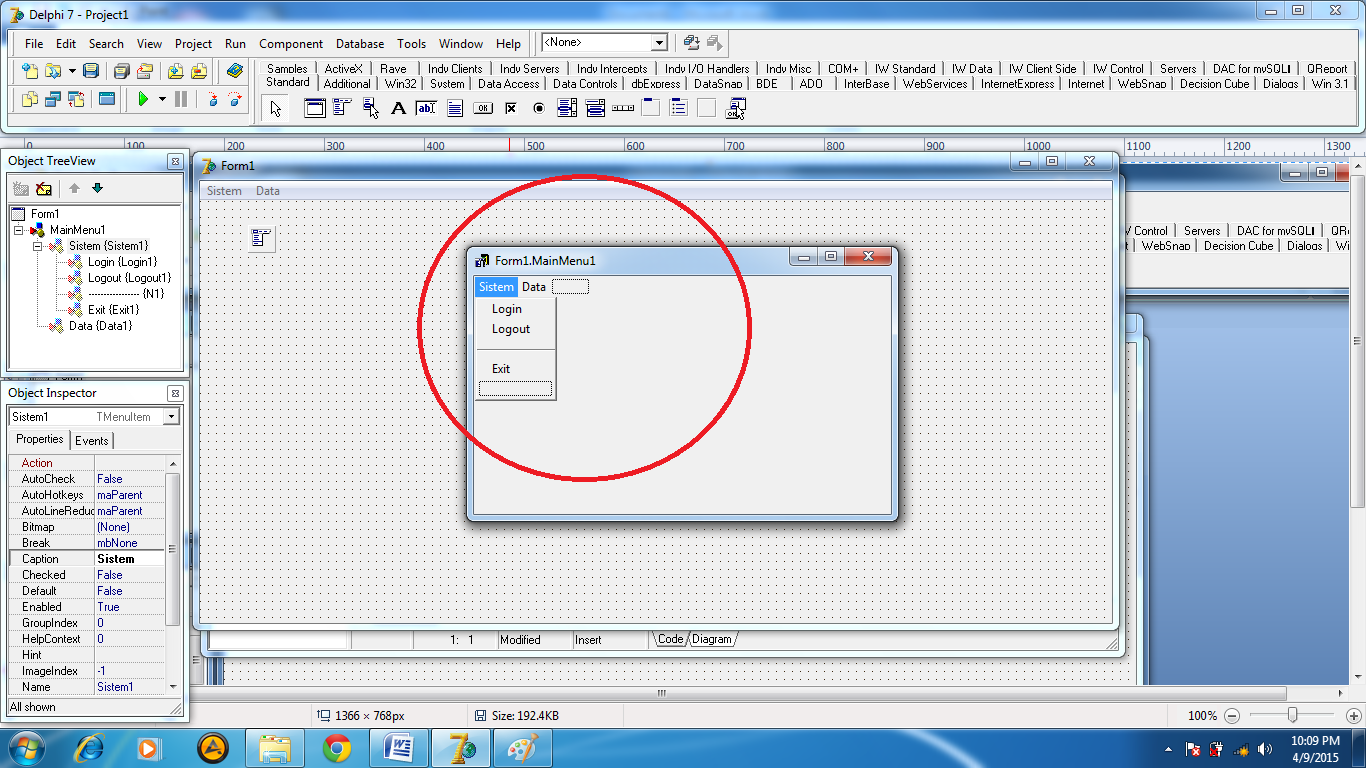Open Google Chrome from taskbar
Image resolution: width=1366 pixels, height=768 pixels.
337,748
